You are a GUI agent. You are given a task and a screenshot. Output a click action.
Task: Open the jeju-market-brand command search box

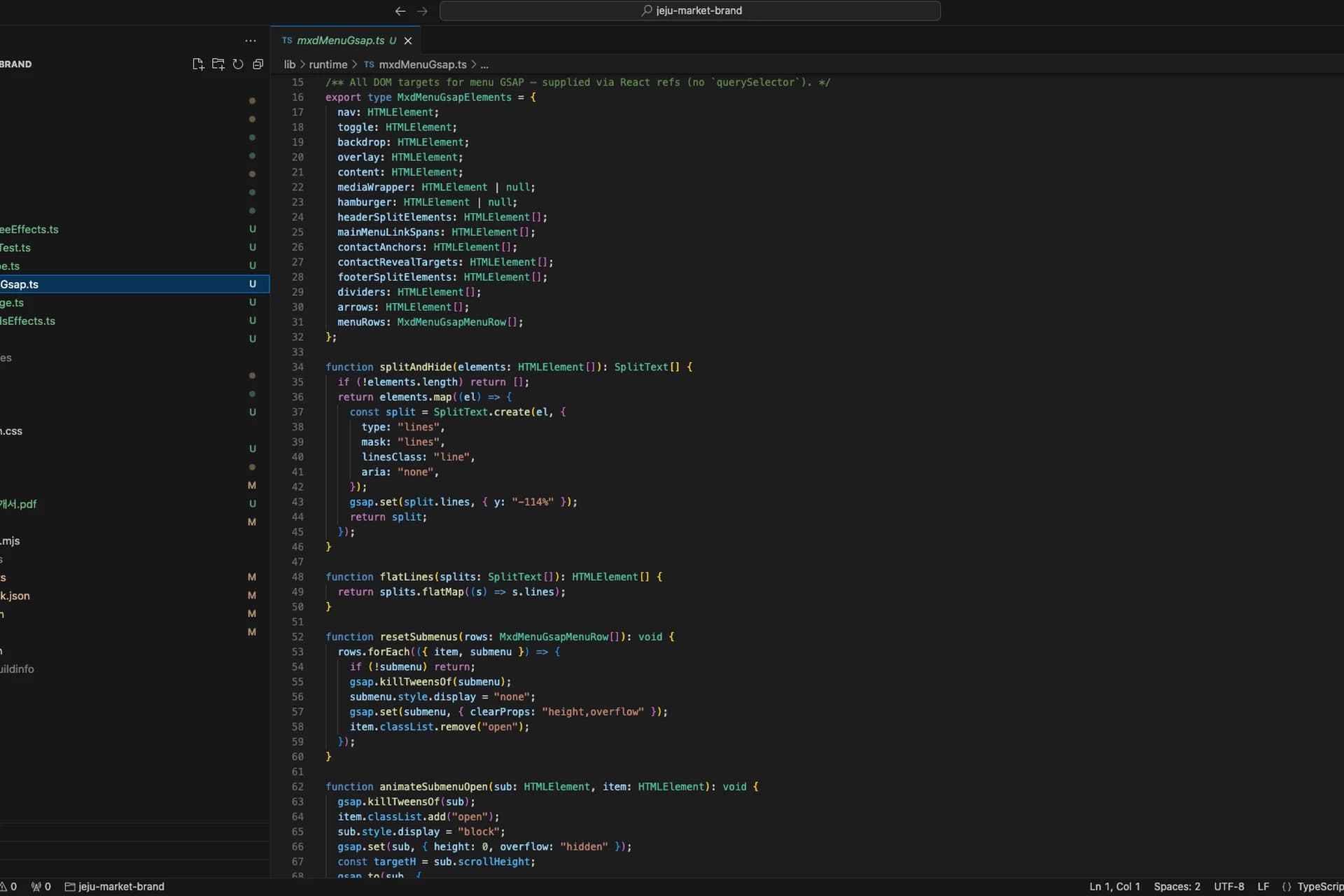point(690,10)
